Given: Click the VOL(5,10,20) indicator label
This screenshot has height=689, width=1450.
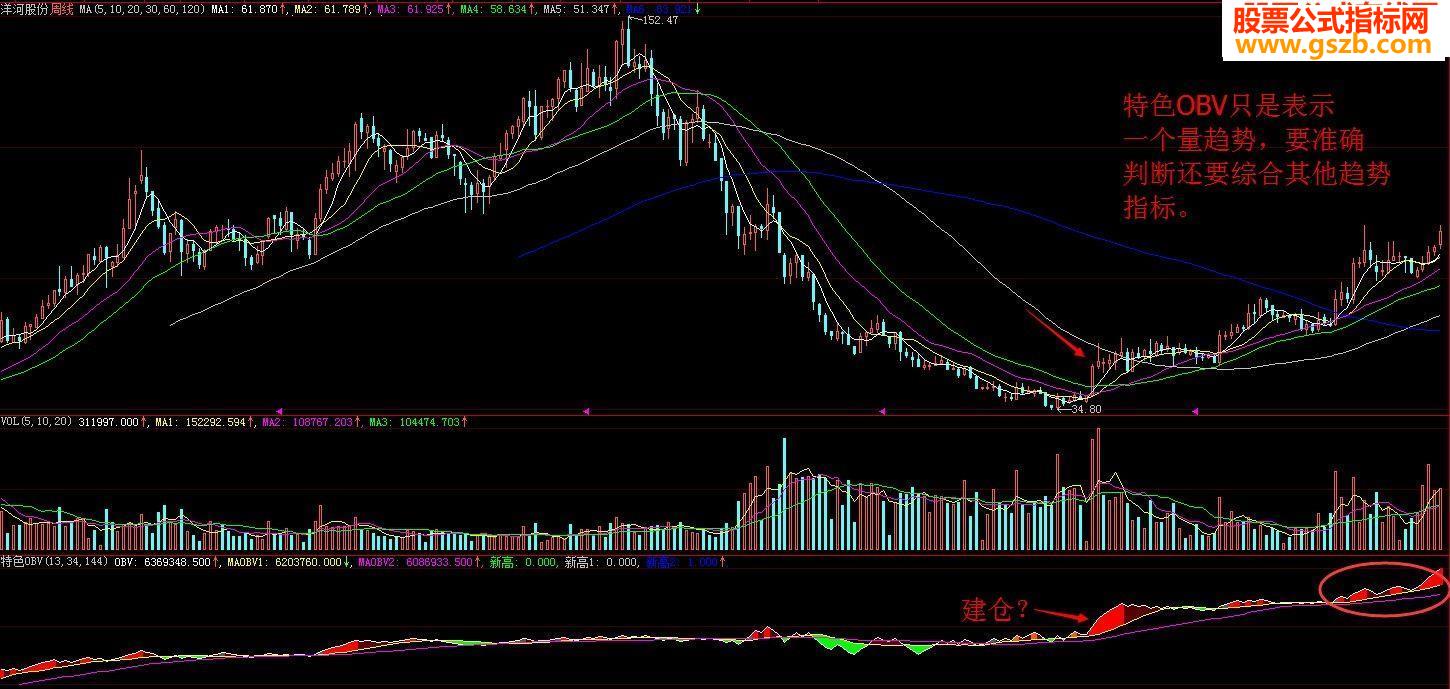Looking at the screenshot, I should pos(36,422).
